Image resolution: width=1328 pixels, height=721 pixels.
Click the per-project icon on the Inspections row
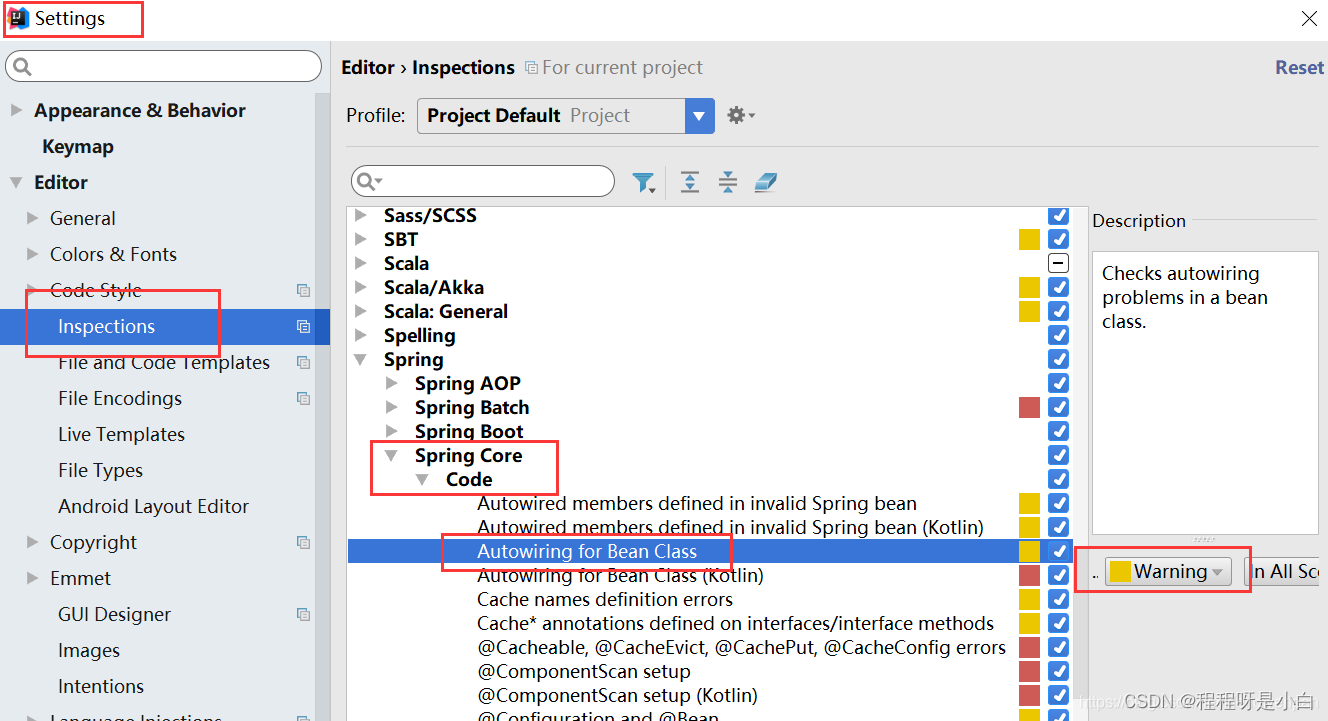click(x=303, y=327)
